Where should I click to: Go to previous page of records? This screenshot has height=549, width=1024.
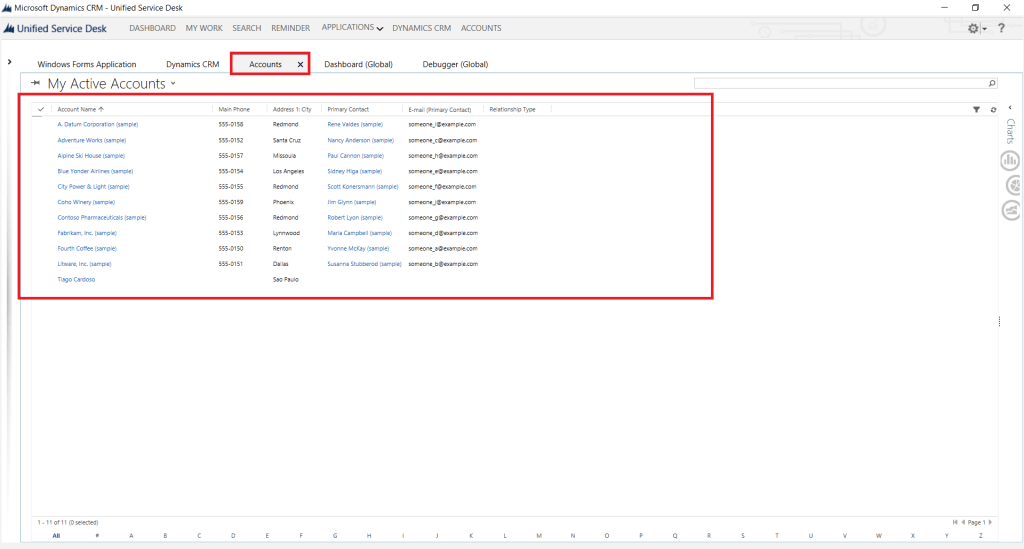[x=963, y=522]
